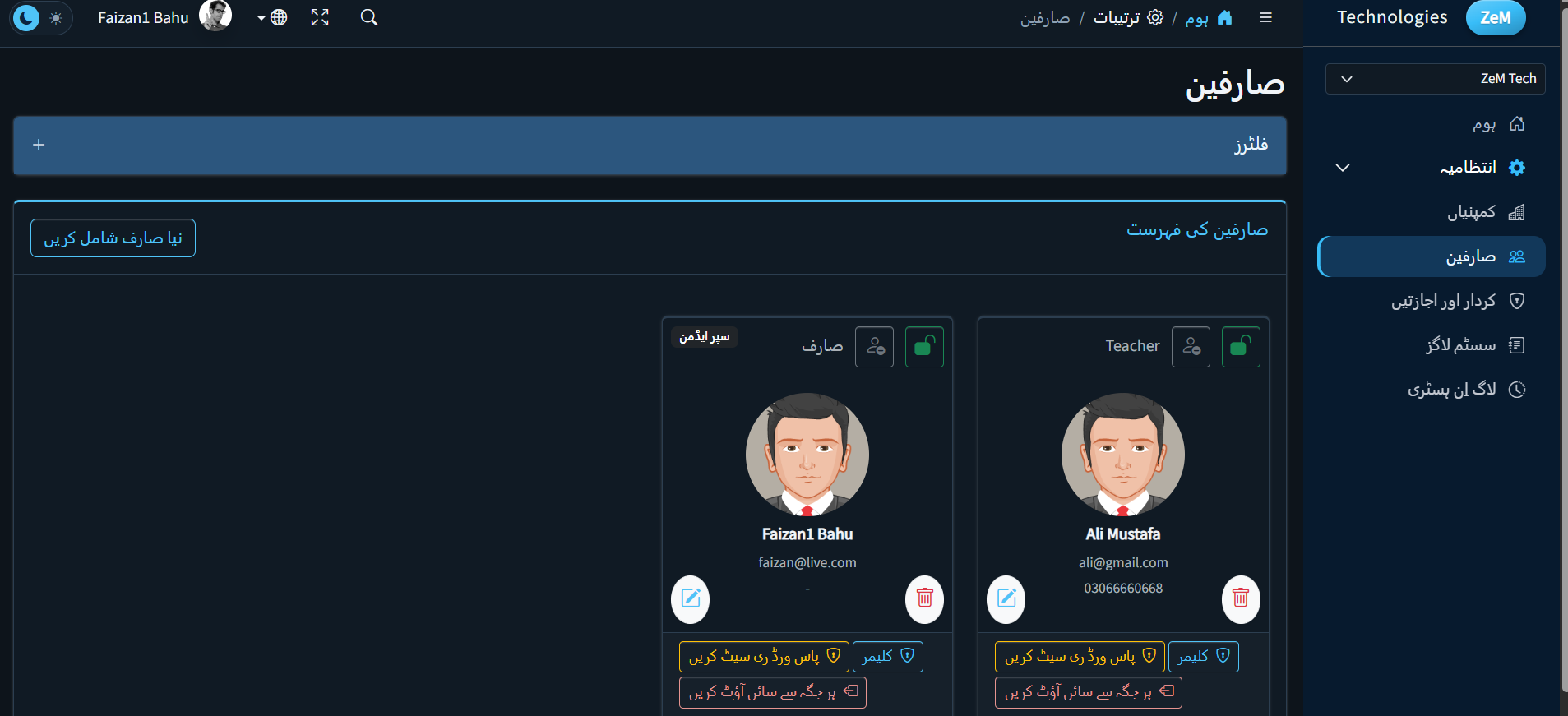This screenshot has width=1568, height=716.
Task: Click the shield icon beside کردار اور اجازتیں
Action: 1517,301
